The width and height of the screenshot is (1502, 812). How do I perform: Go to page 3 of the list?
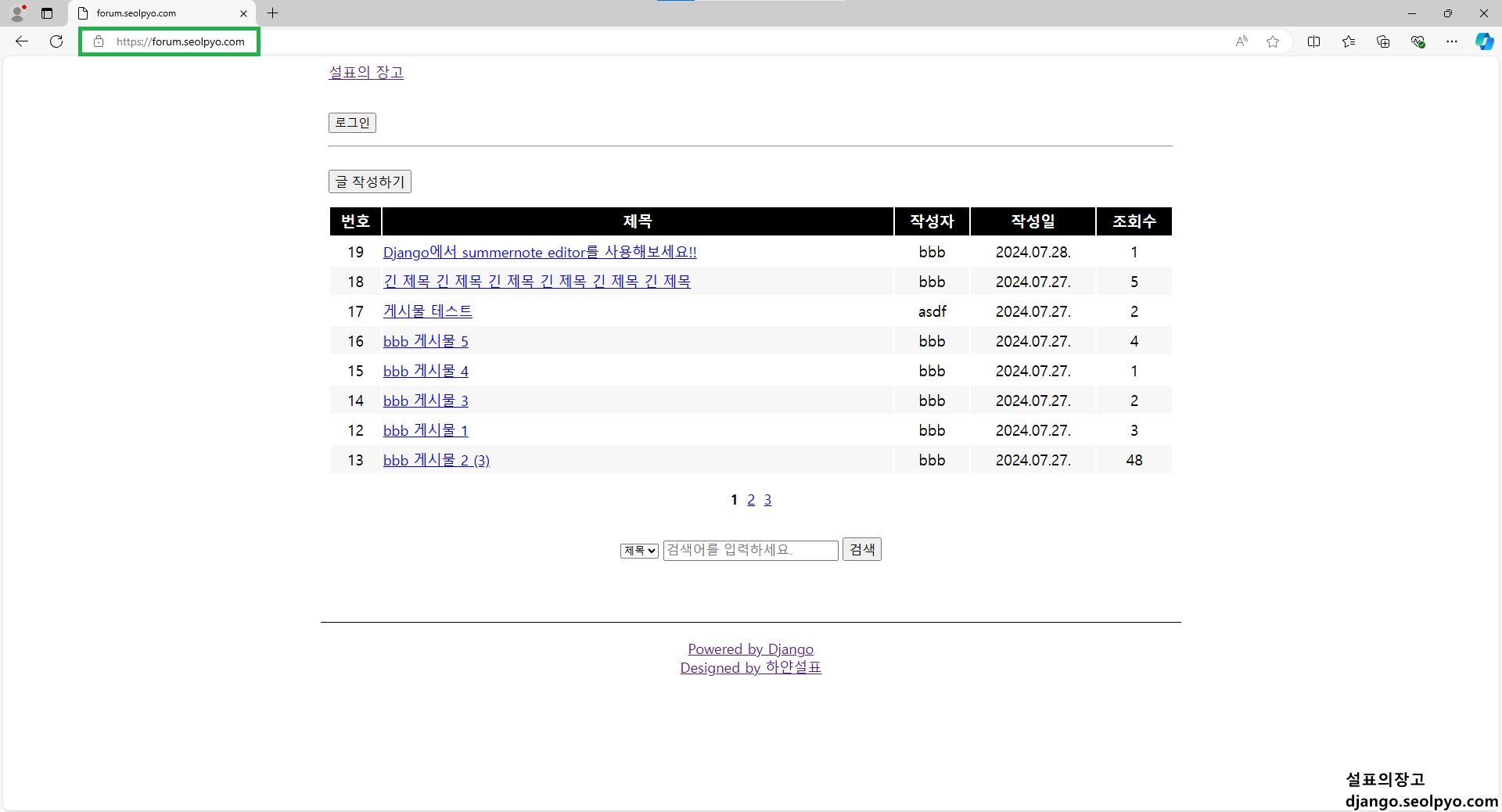767,500
